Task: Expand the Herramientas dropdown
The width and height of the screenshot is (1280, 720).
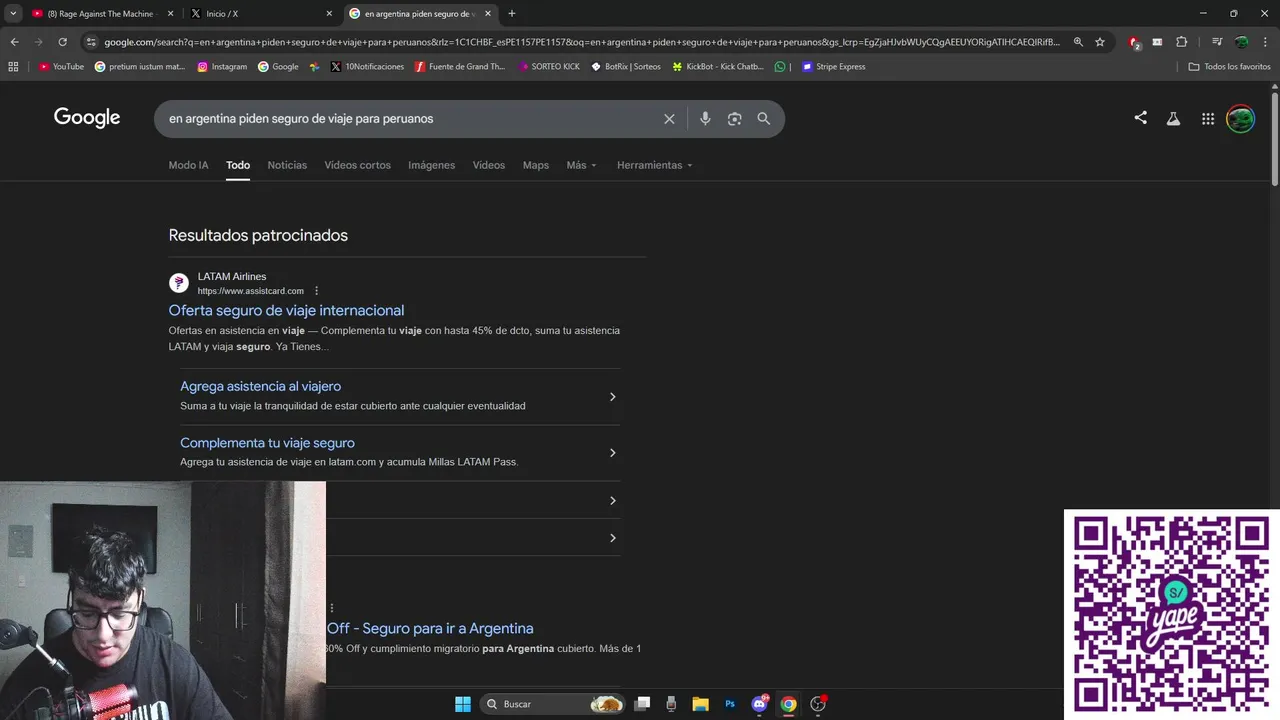Action: [655, 165]
